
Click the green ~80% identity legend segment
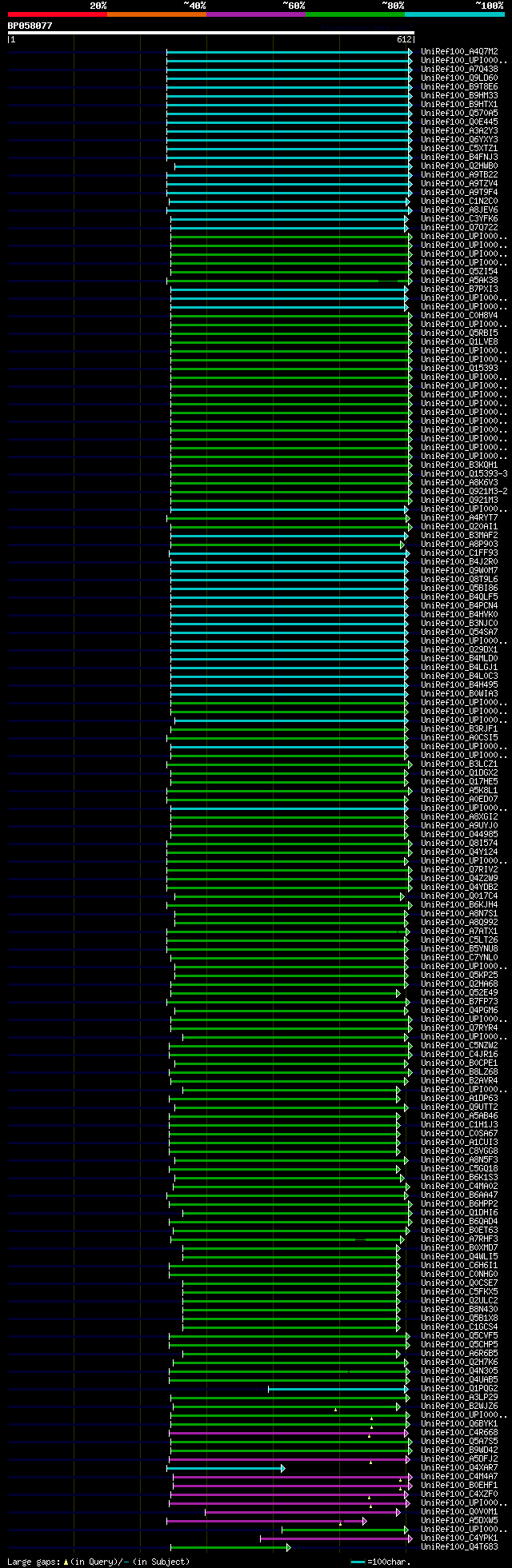point(354,14)
